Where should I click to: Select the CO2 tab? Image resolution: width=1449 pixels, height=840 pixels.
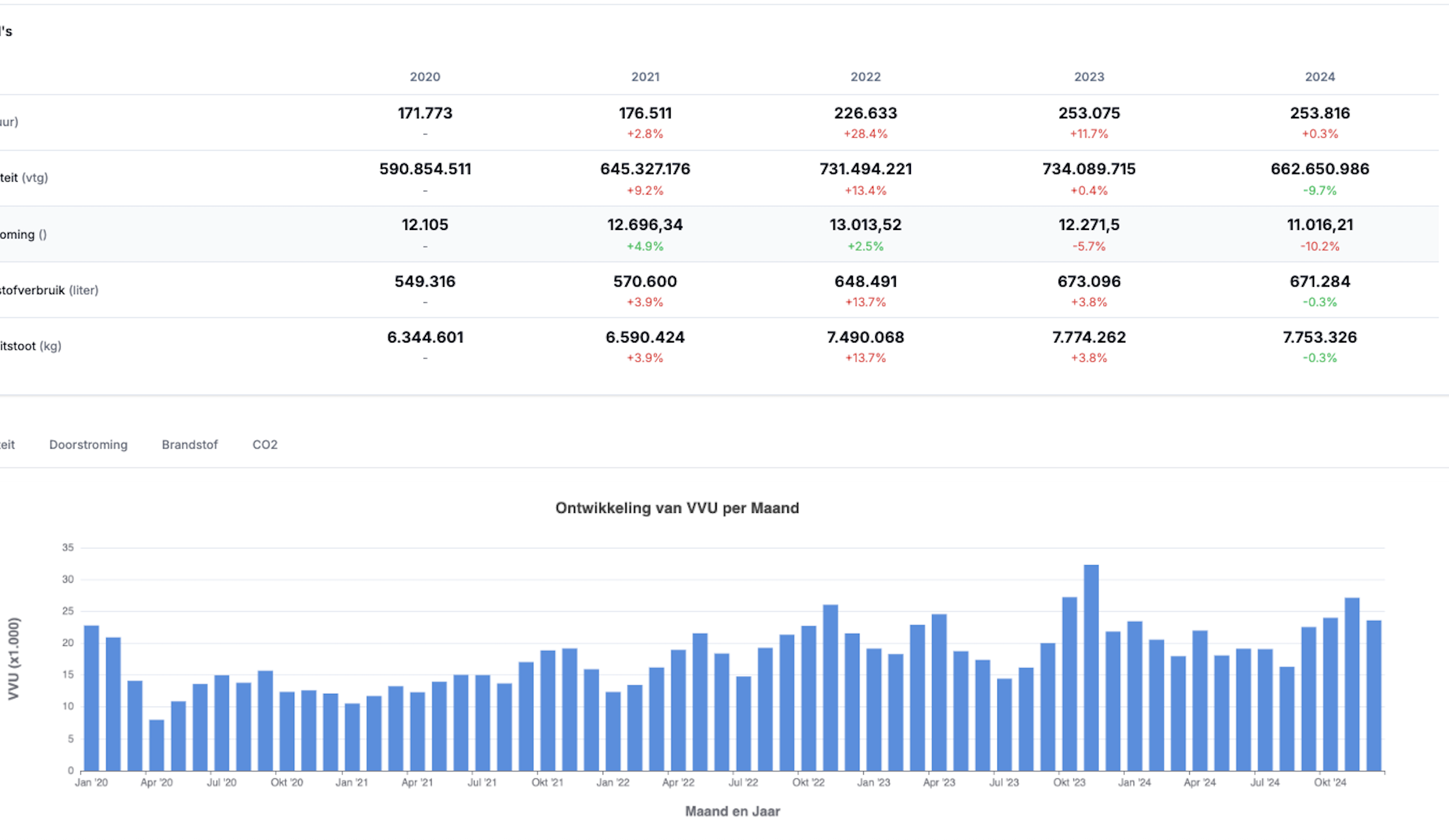click(264, 445)
